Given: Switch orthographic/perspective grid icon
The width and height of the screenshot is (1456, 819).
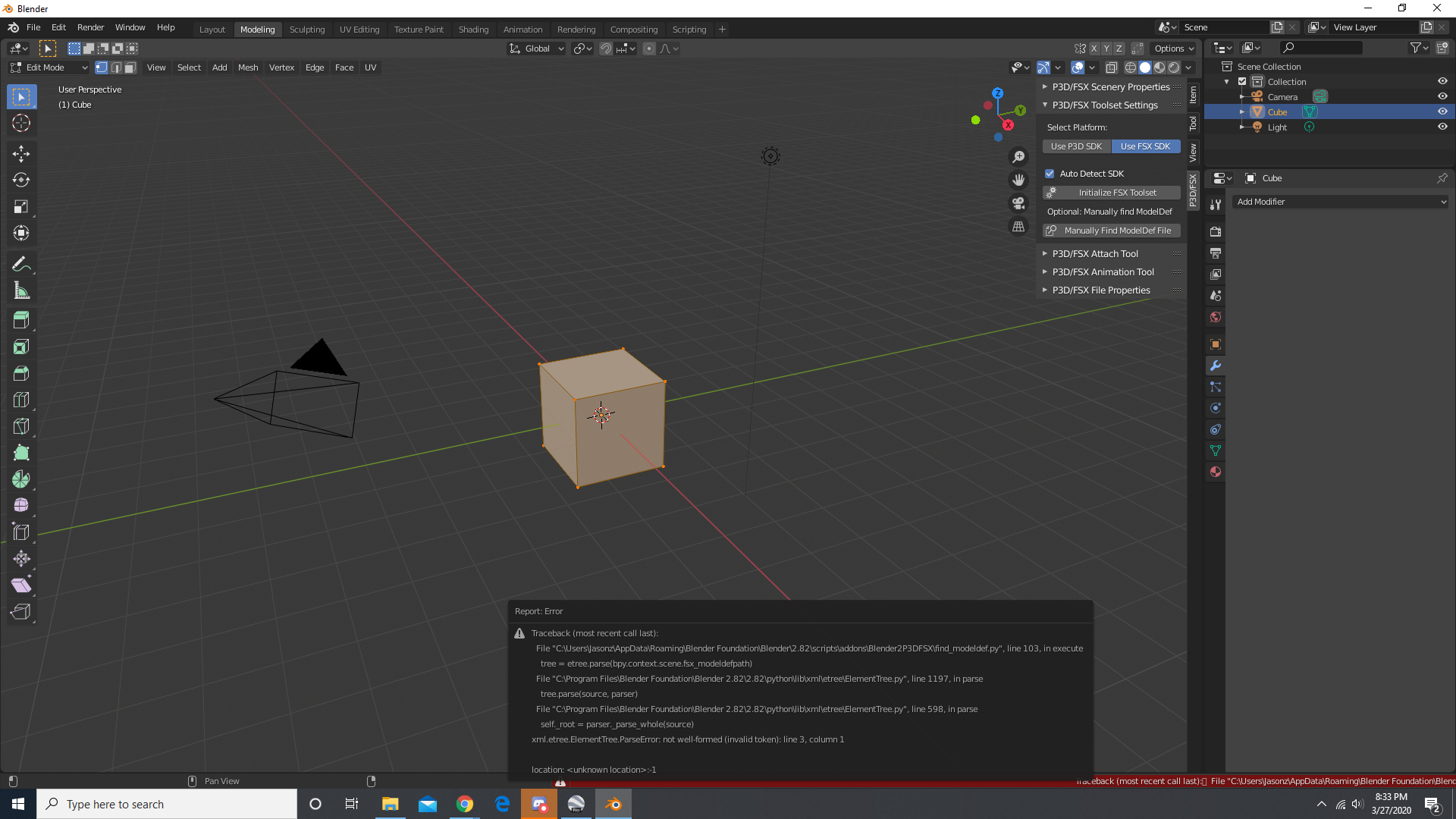Looking at the screenshot, I should [1018, 227].
